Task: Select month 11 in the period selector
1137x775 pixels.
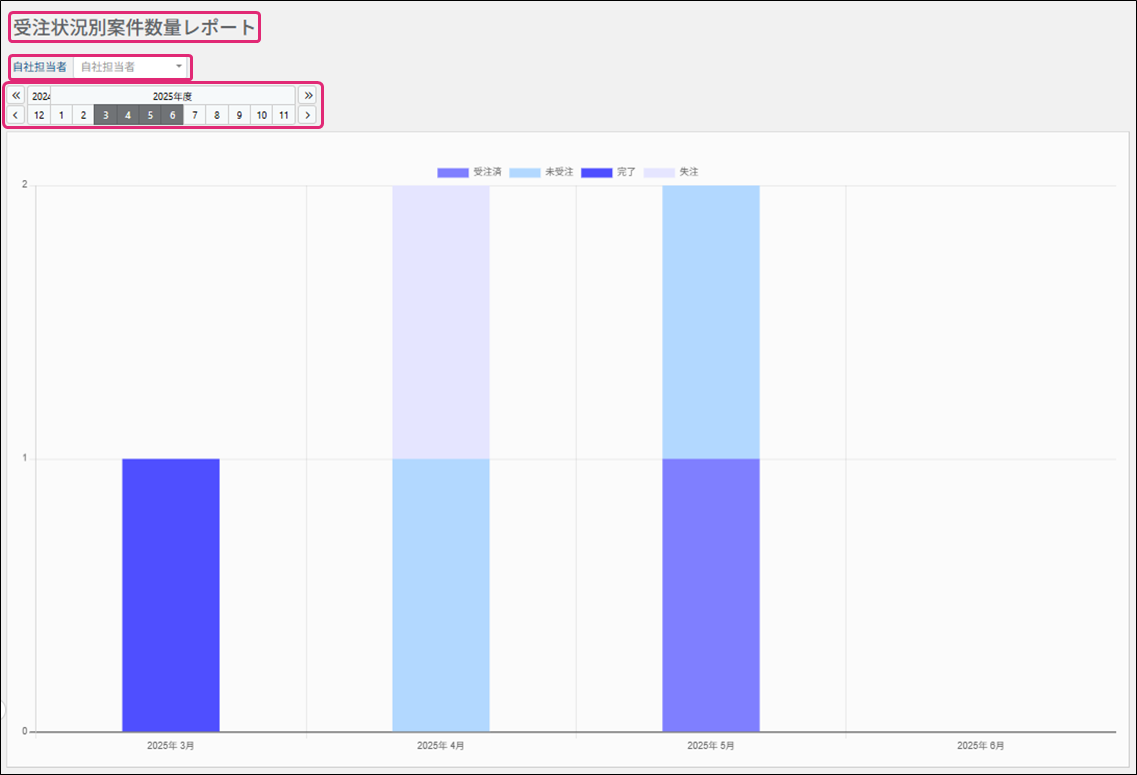Action: coord(284,115)
